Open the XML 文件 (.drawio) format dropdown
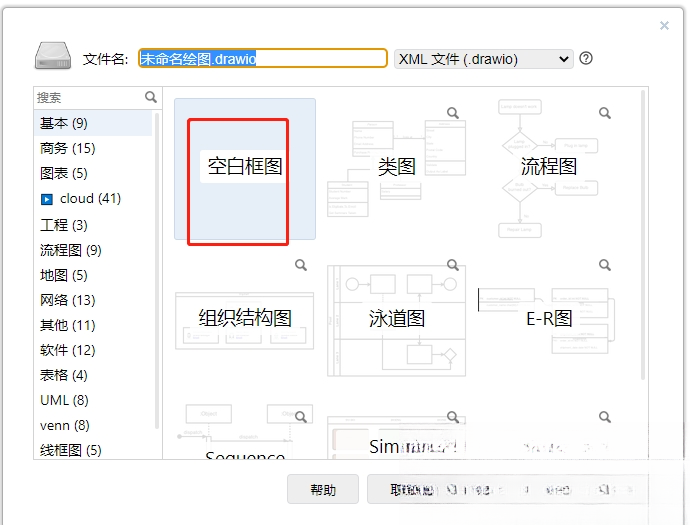This screenshot has height=525, width=690. coord(484,59)
